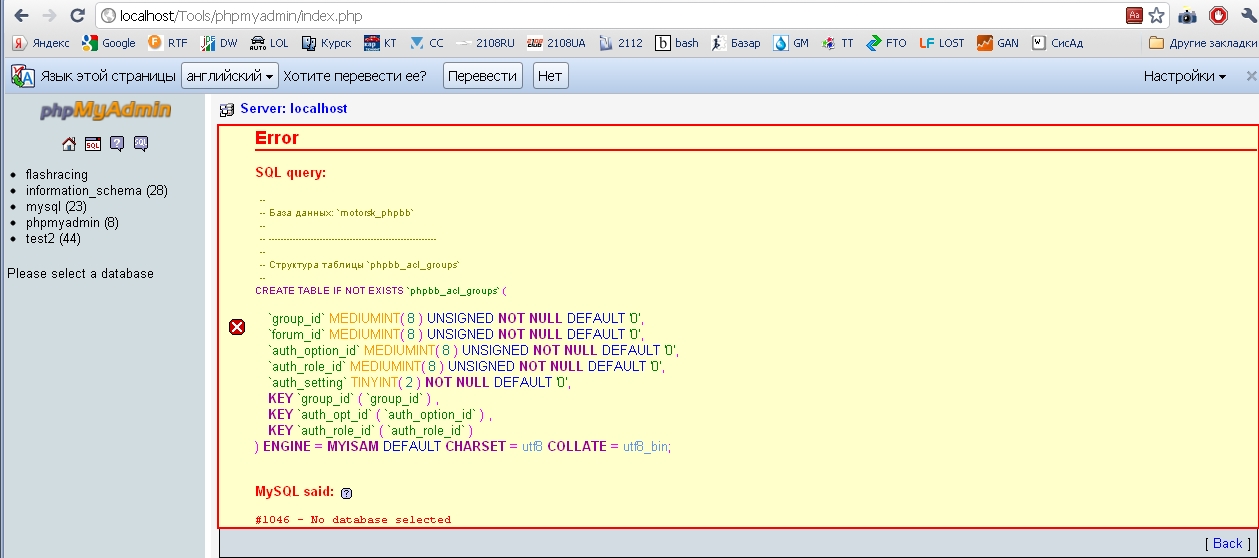Go back using the browser back arrow
1259x558 pixels.
coord(21,16)
